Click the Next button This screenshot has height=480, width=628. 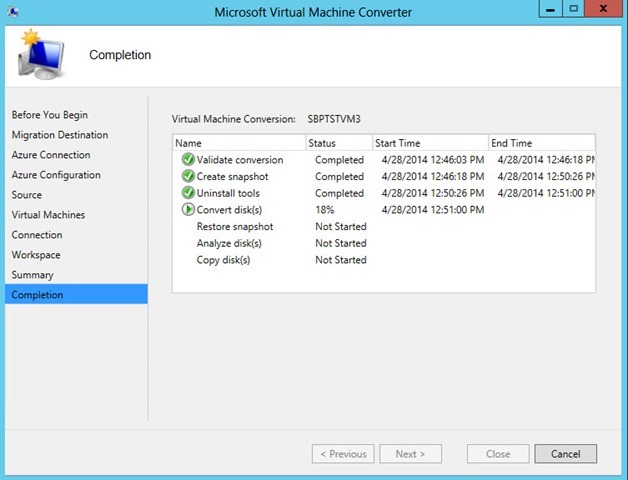pos(411,454)
